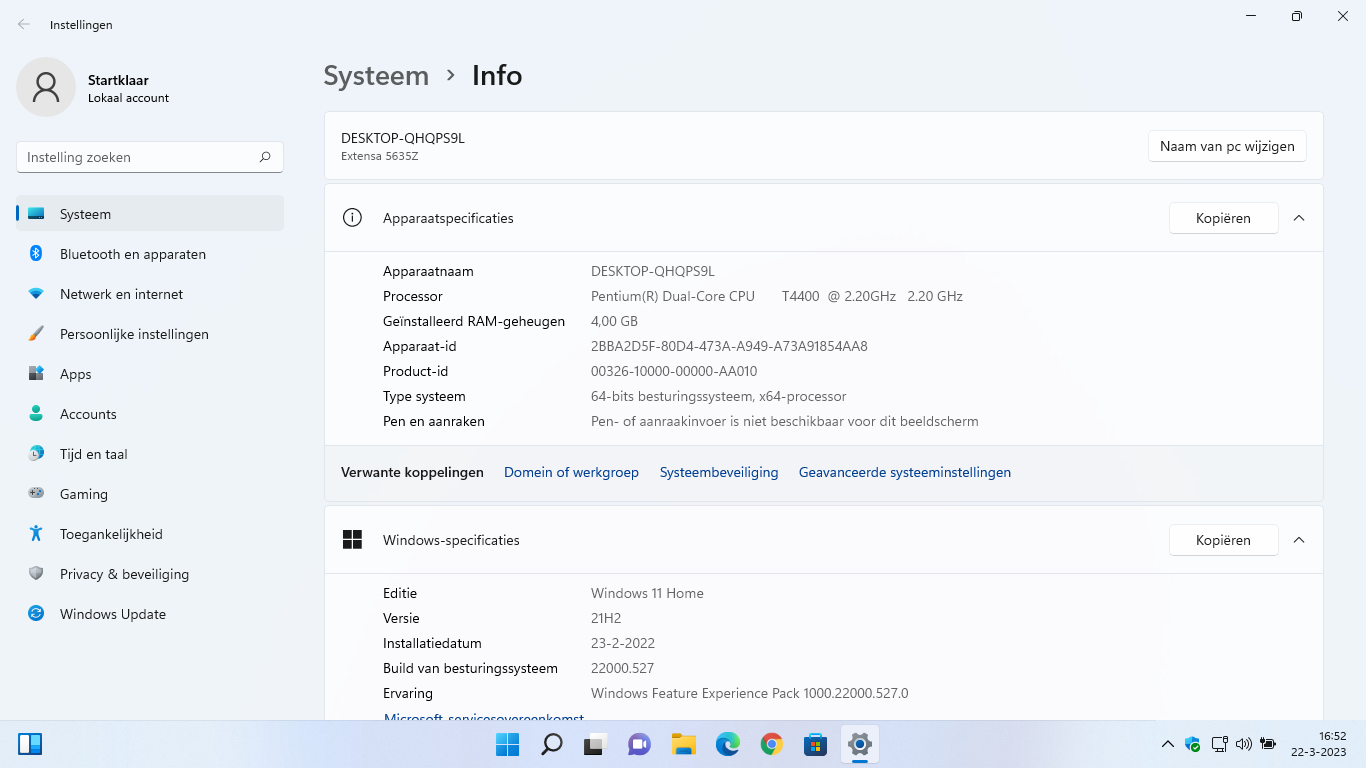Collapse the Windows-specificaties section chevron
The height and width of the screenshot is (768, 1366).
point(1299,539)
